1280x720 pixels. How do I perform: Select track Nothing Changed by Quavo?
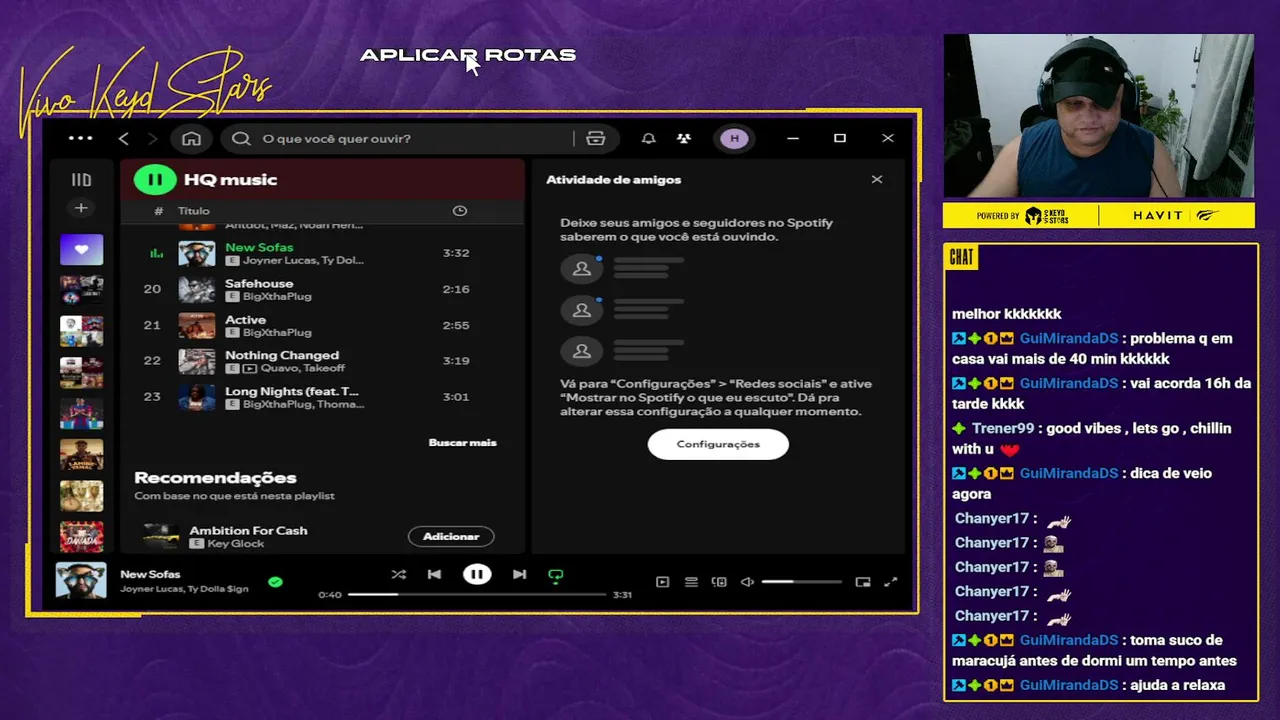pos(322,361)
